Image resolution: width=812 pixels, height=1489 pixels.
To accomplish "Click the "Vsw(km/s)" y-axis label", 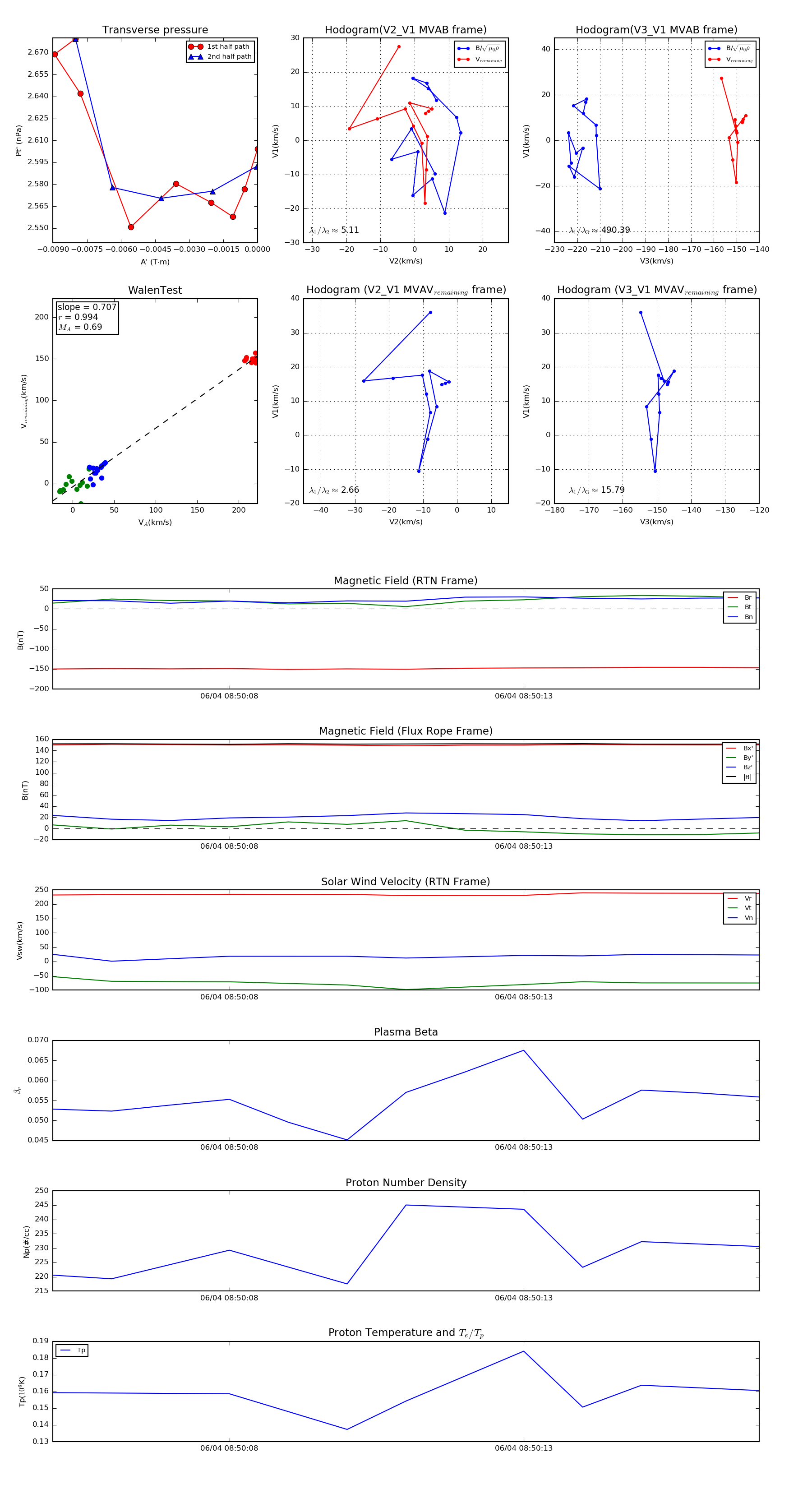I will click(x=20, y=941).
